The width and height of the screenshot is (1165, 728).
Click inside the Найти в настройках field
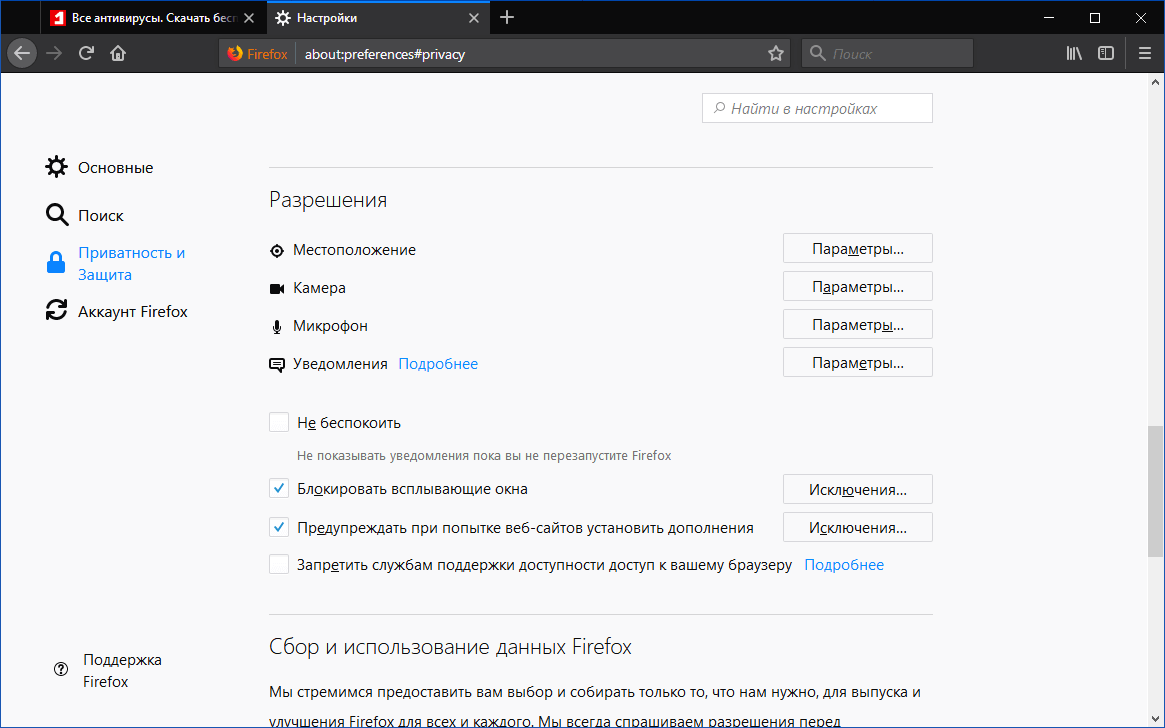click(817, 107)
